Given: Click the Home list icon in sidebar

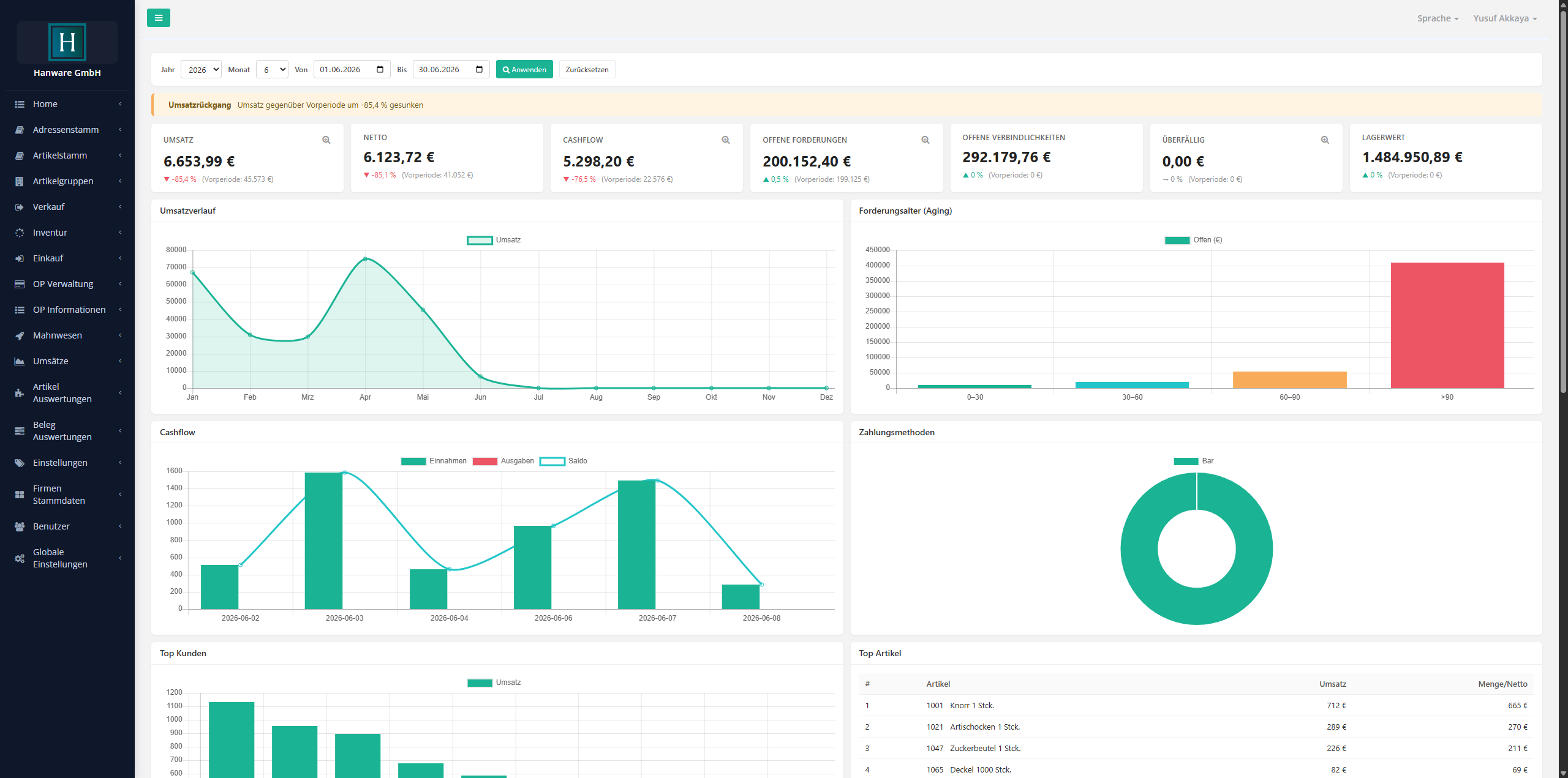Looking at the screenshot, I should point(20,104).
